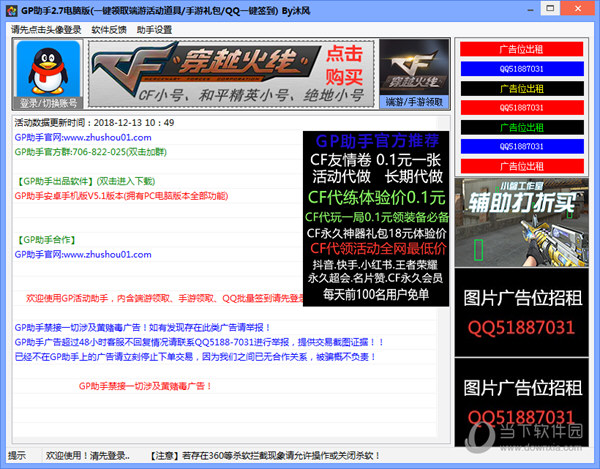Open the 助手设置 menu
This screenshot has width=600, height=469.
pos(154,29)
